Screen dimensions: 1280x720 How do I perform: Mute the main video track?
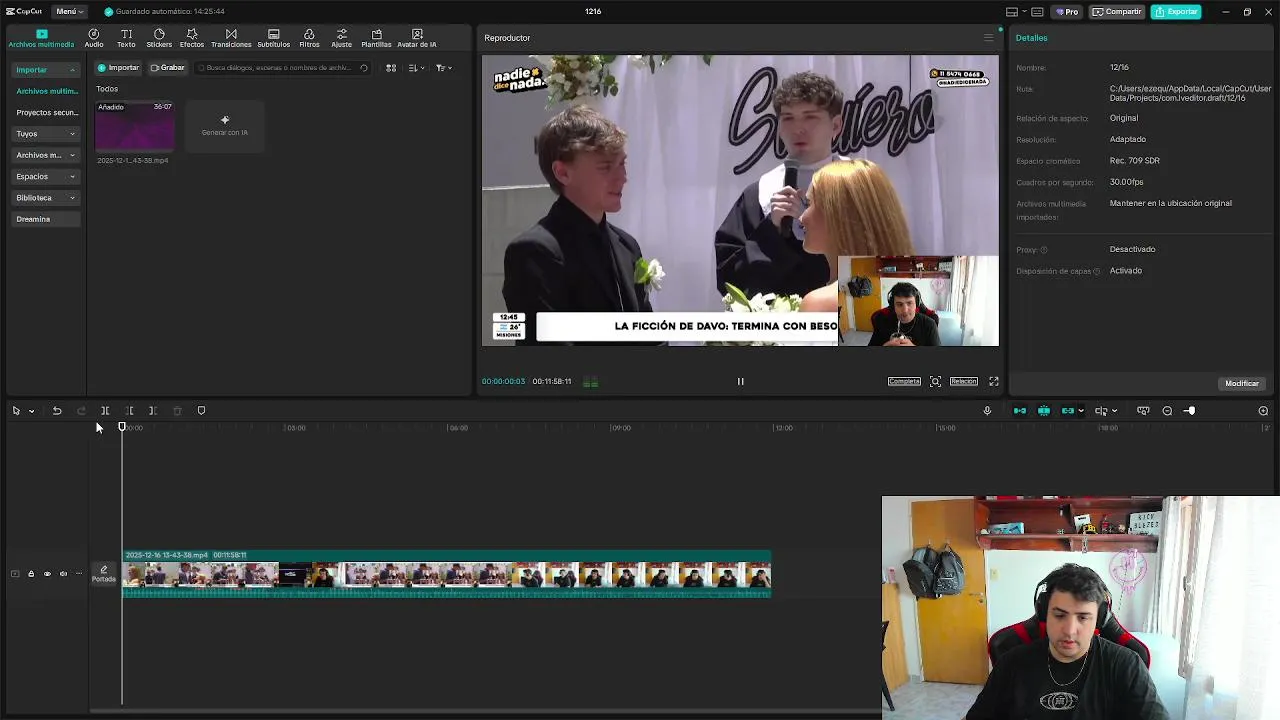click(x=63, y=574)
